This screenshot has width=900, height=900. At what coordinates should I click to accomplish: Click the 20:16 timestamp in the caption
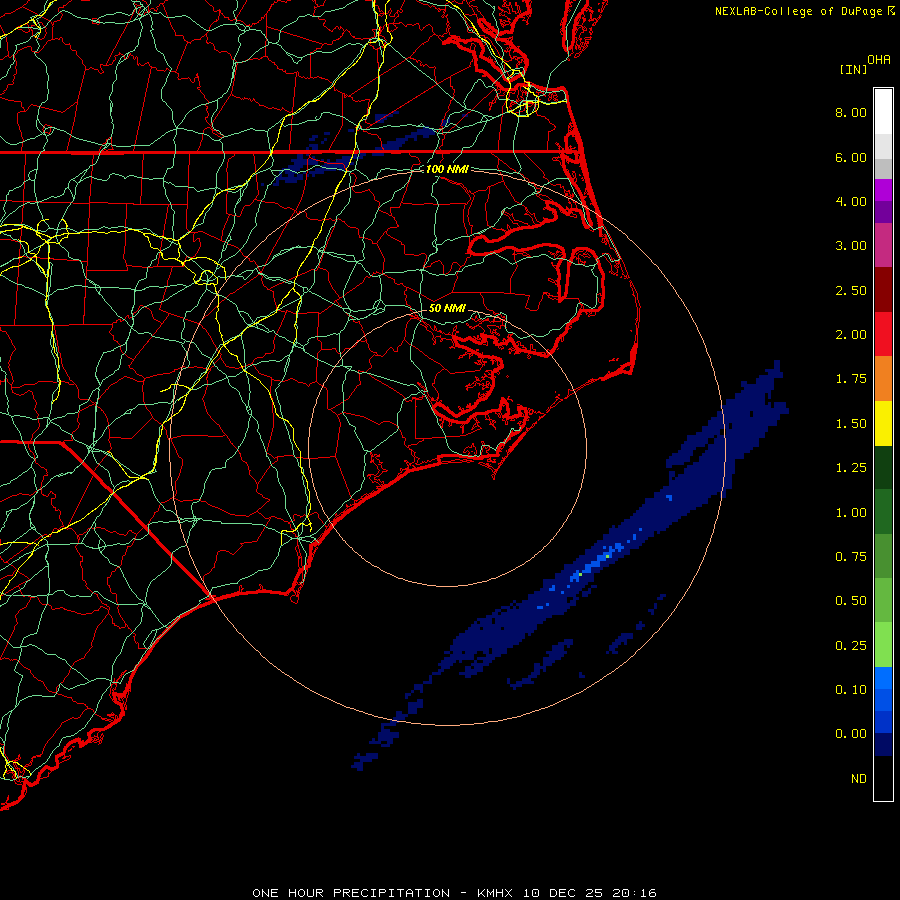click(x=634, y=893)
